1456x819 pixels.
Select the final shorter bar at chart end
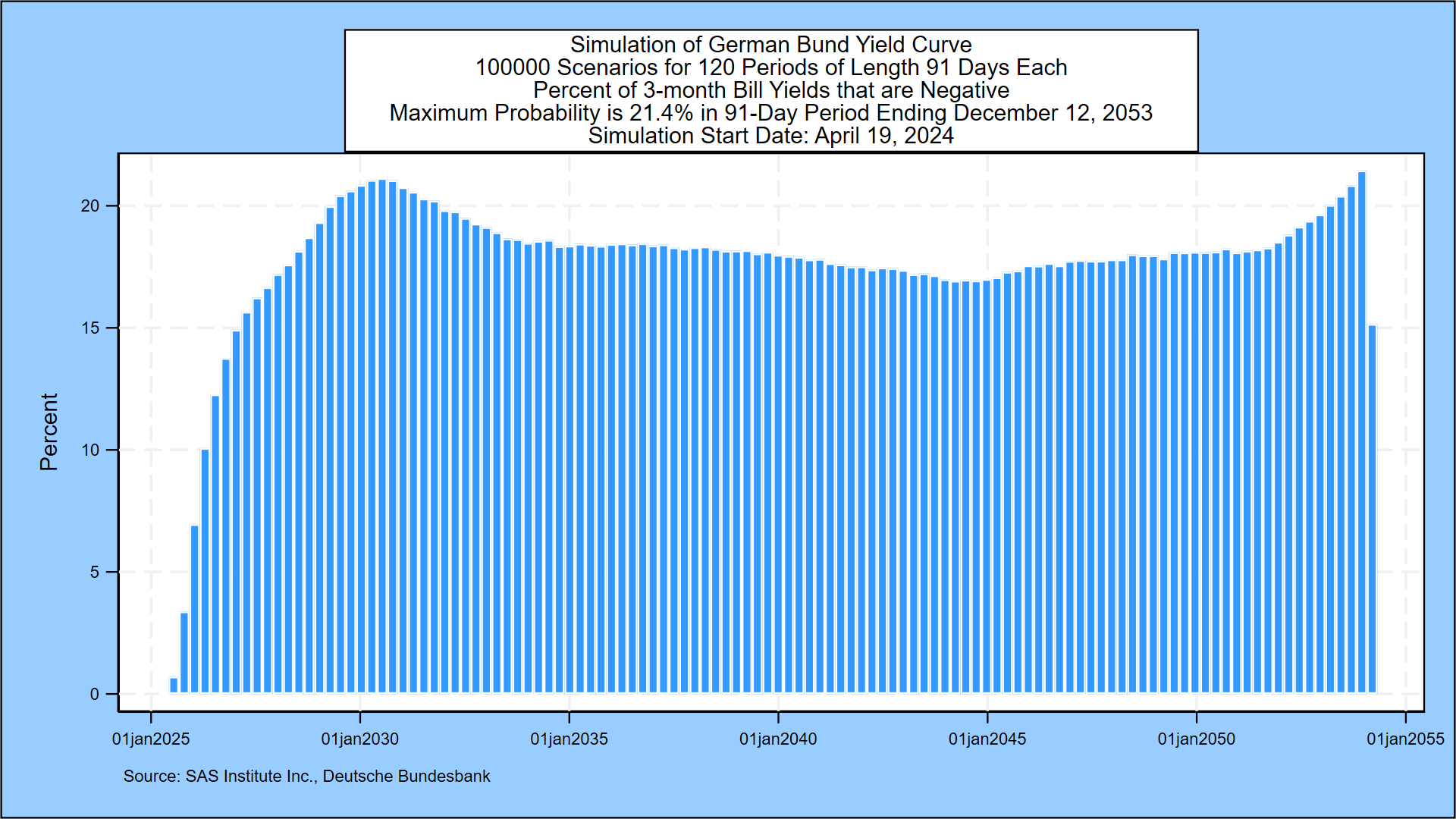[x=1372, y=510]
